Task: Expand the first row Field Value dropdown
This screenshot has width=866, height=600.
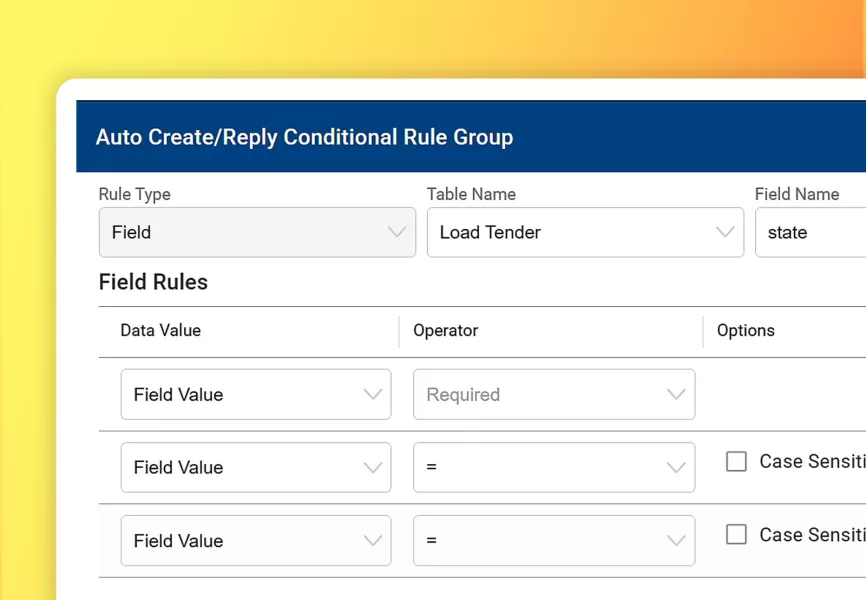Action: tap(255, 395)
